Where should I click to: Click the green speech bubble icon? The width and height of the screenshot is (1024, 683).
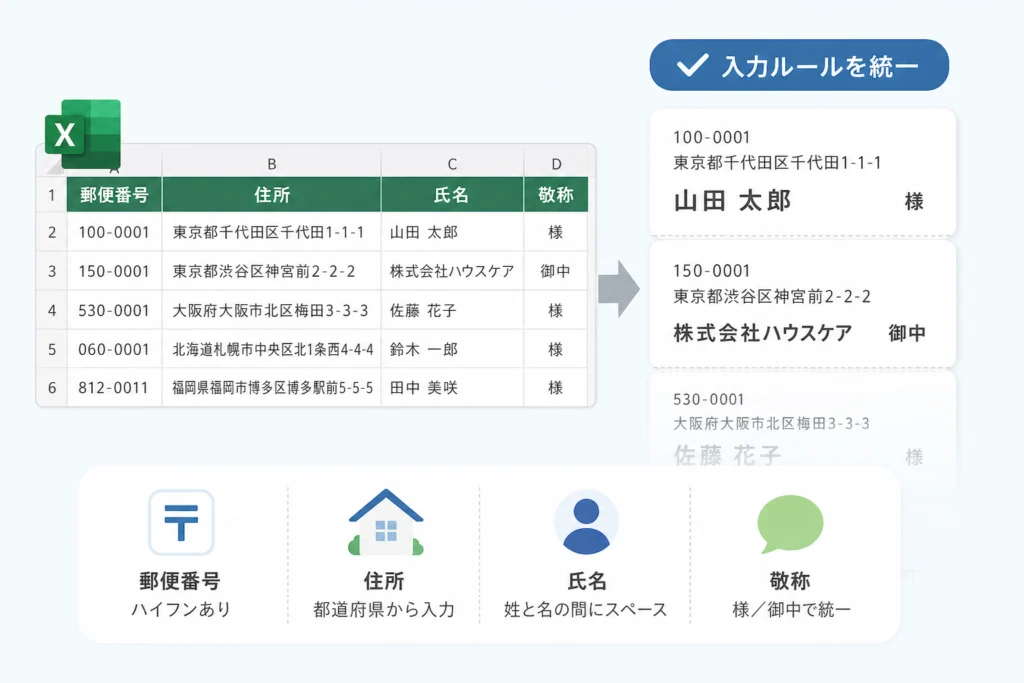point(790,524)
